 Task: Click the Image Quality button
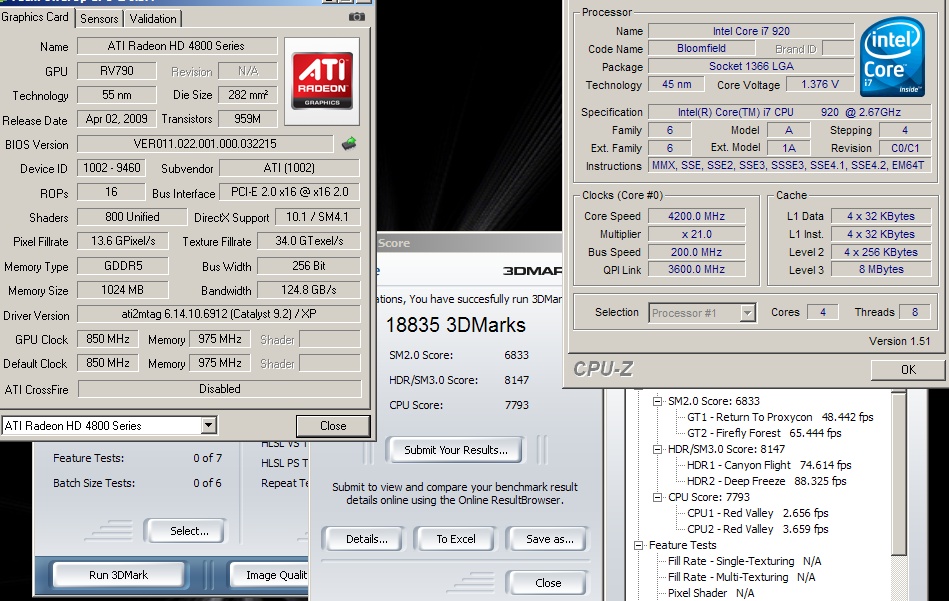point(271,575)
